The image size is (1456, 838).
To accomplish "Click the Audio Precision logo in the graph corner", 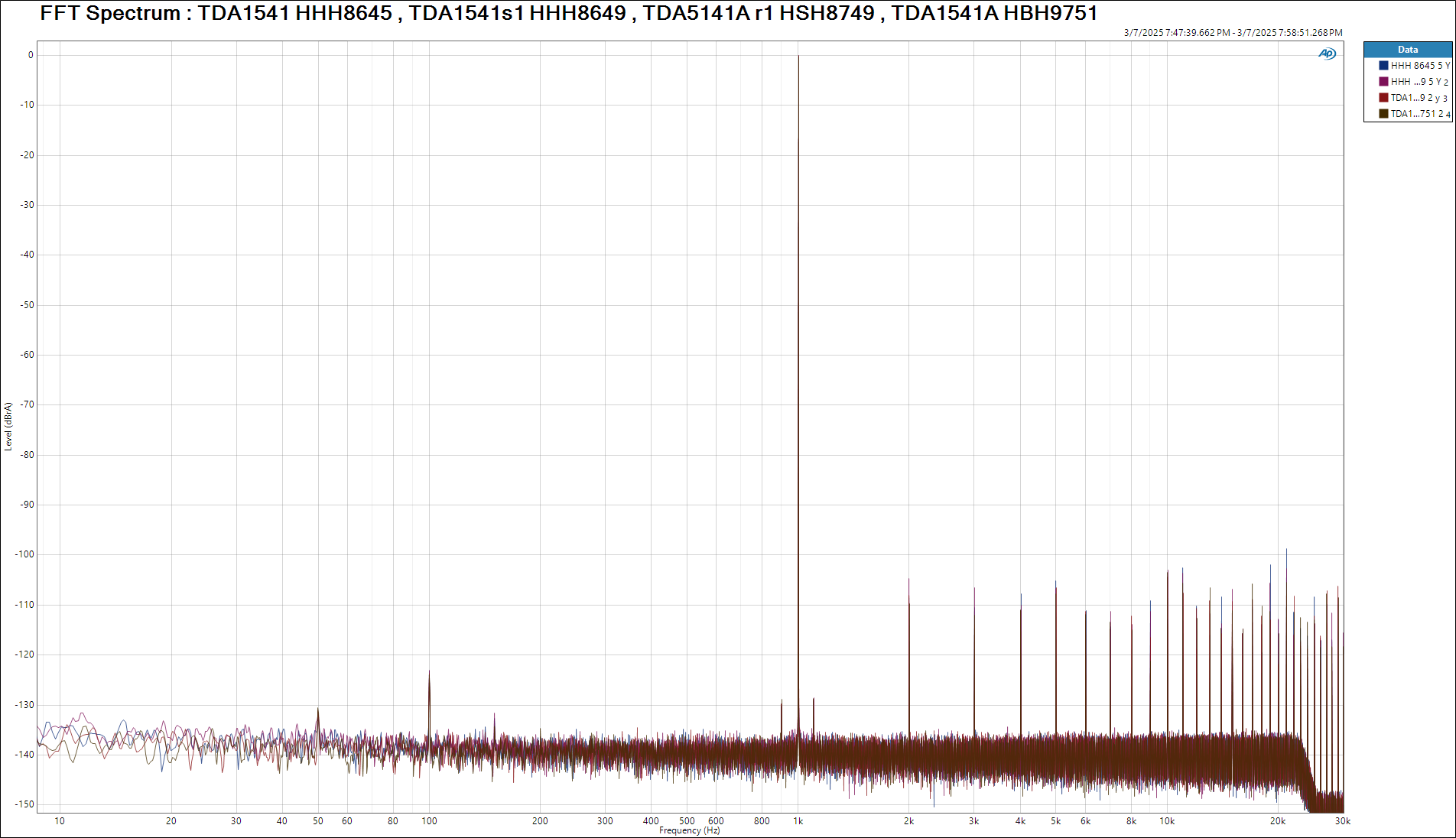I will (x=1327, y=54).
